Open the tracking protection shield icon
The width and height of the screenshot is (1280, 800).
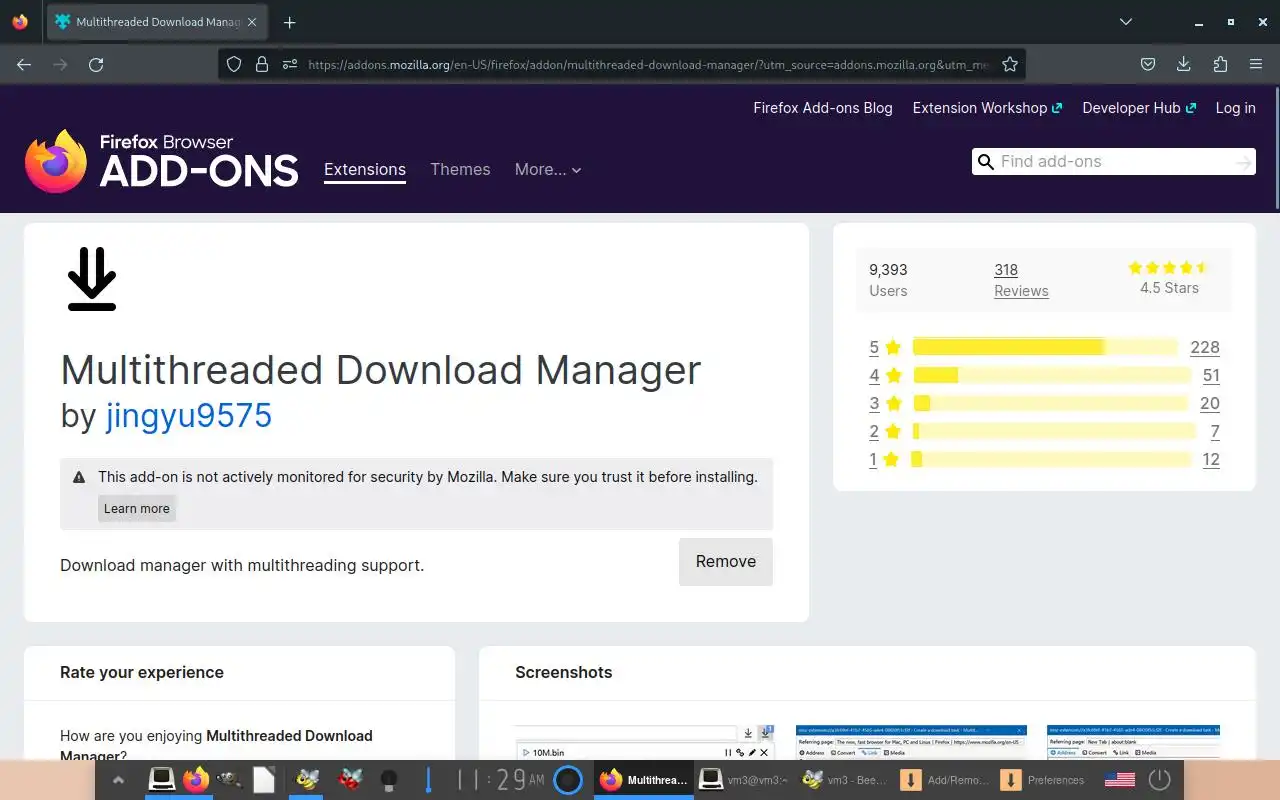pyautogui.click(x=234, y=64)
